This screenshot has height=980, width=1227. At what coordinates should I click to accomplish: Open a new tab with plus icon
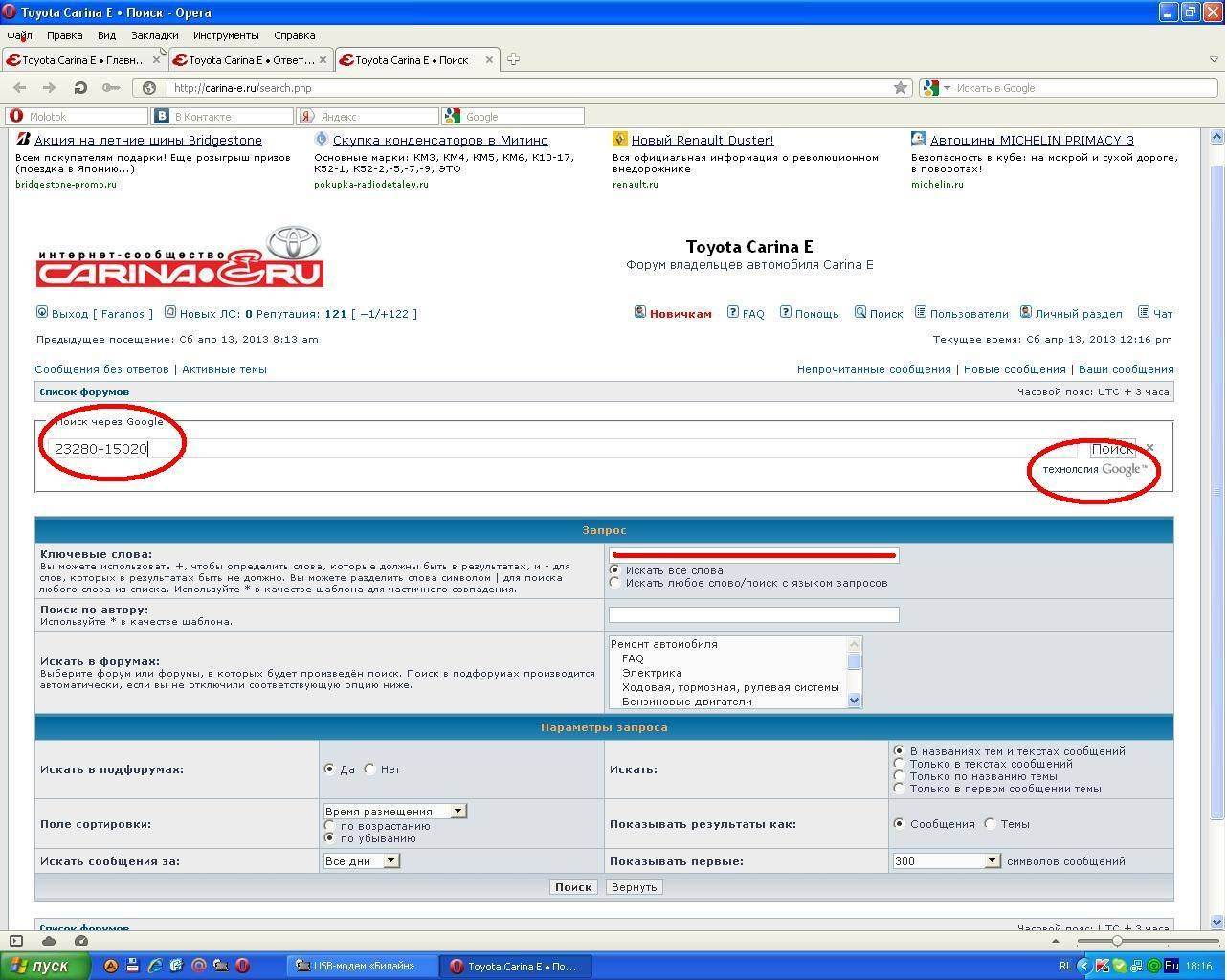pos(513,59)
